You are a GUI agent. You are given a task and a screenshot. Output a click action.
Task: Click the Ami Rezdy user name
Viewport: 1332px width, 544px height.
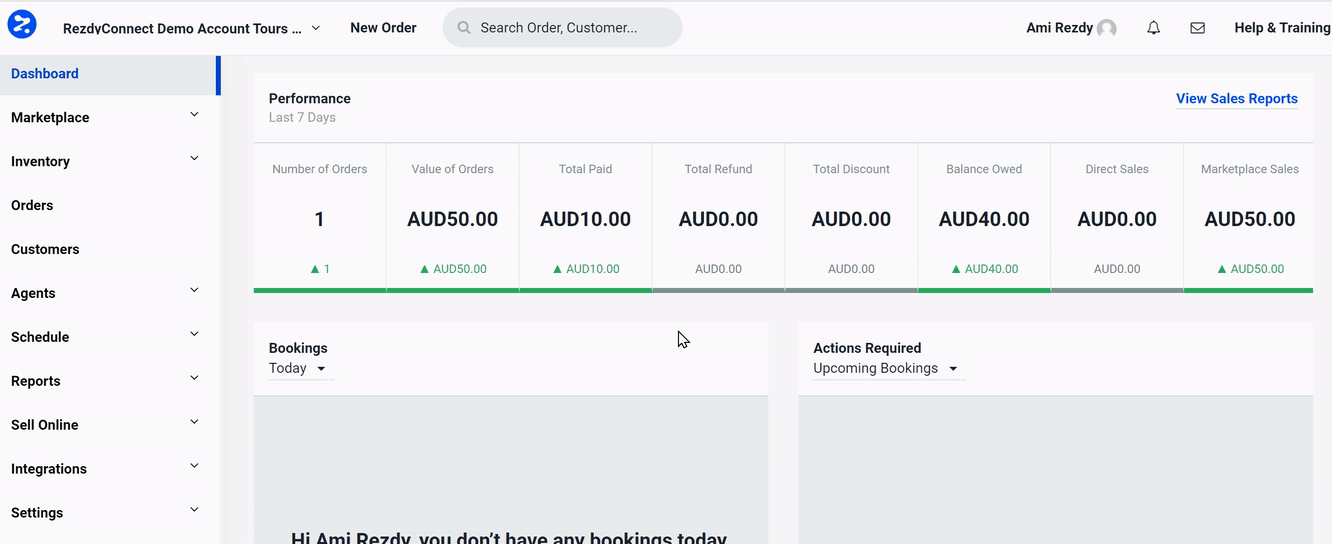[x=1059, y=28]
